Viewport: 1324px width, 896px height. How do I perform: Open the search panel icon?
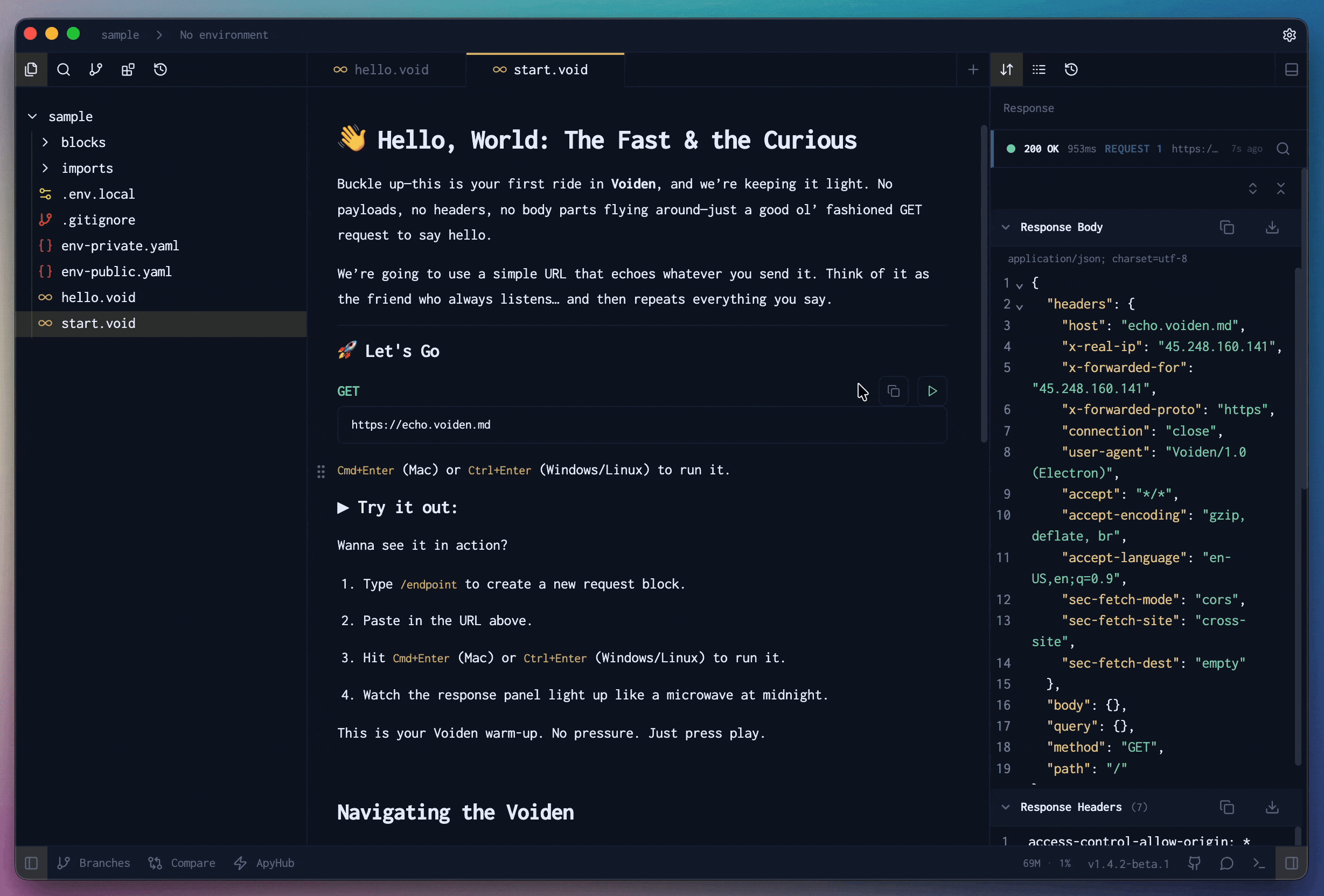point(64,69)
